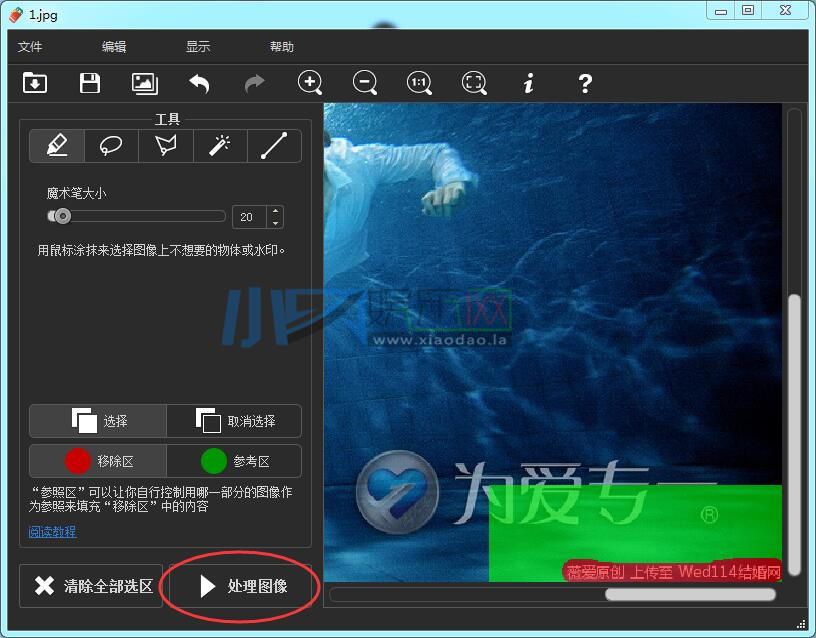This screenshot has height=638, width=816.
Task: Click the 魔术笔大小 slider handle
Action: click(x=62, y=216)
